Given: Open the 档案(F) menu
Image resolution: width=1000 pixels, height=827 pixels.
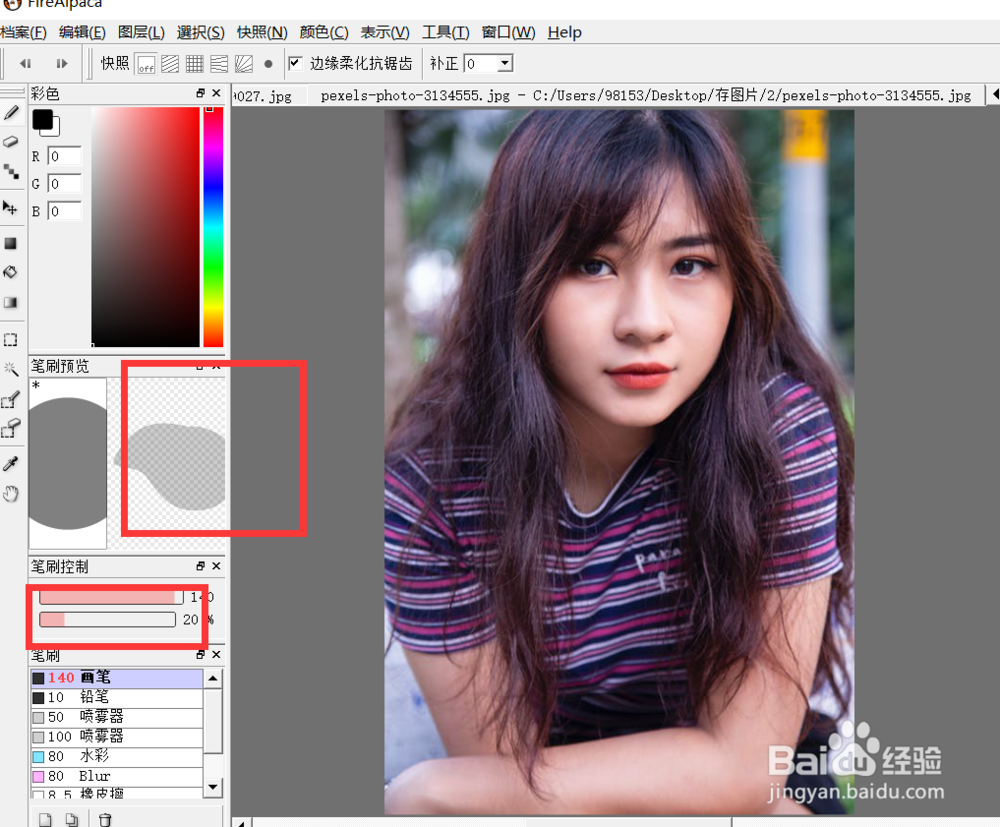Looking at the screenshot, I should coord(23,33).
